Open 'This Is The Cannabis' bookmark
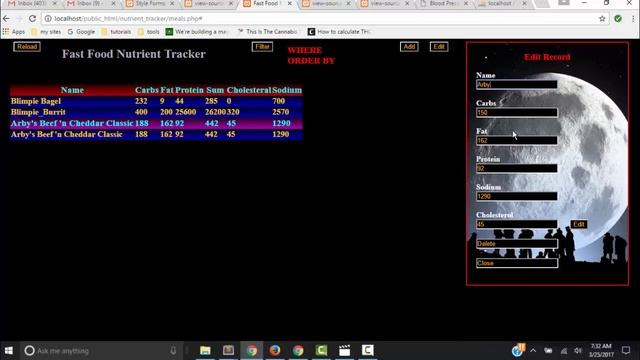Image resolution: width=640 pixels, height=360 pixels. pos(267,31)
